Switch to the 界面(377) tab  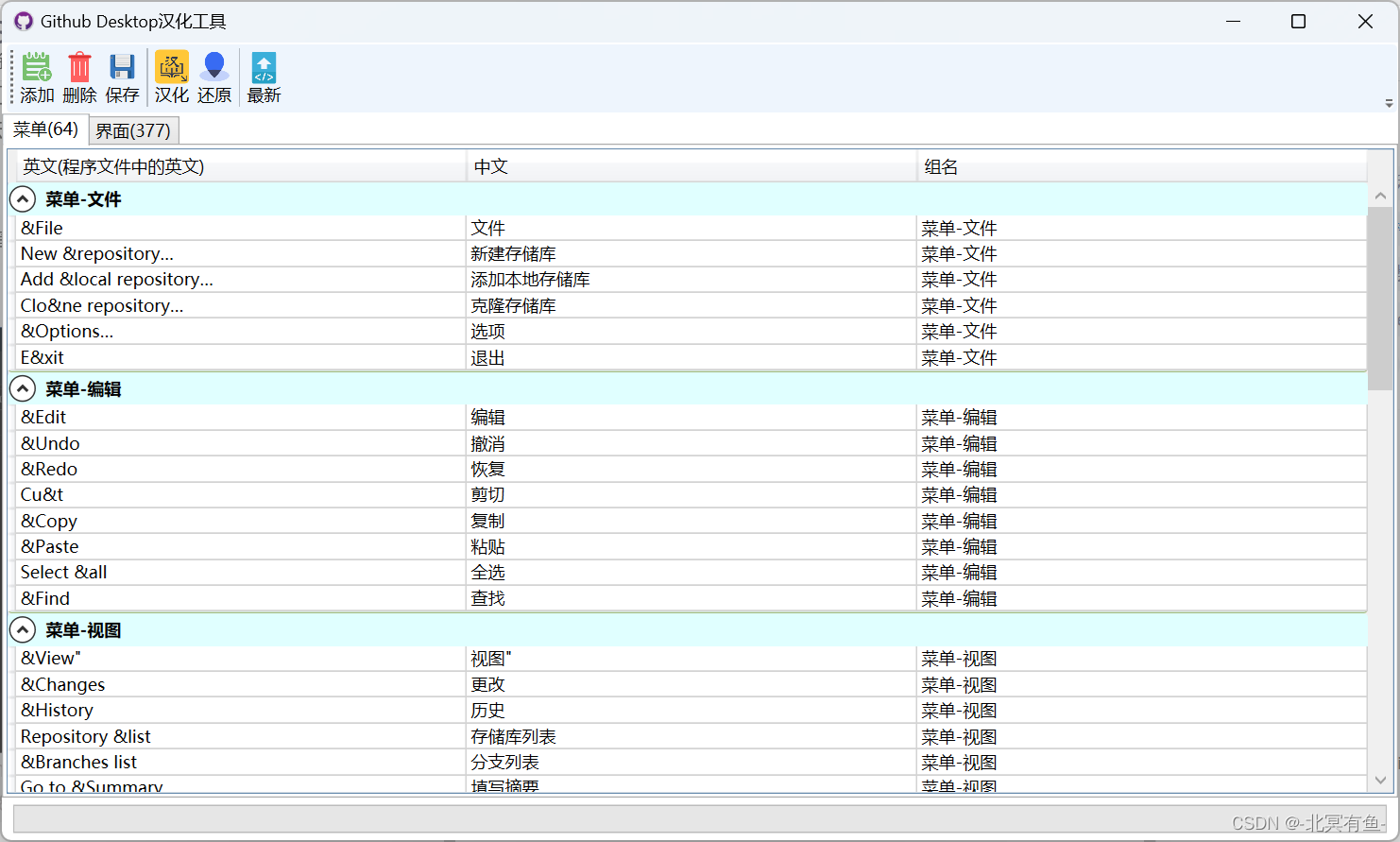tap(133, 130)
